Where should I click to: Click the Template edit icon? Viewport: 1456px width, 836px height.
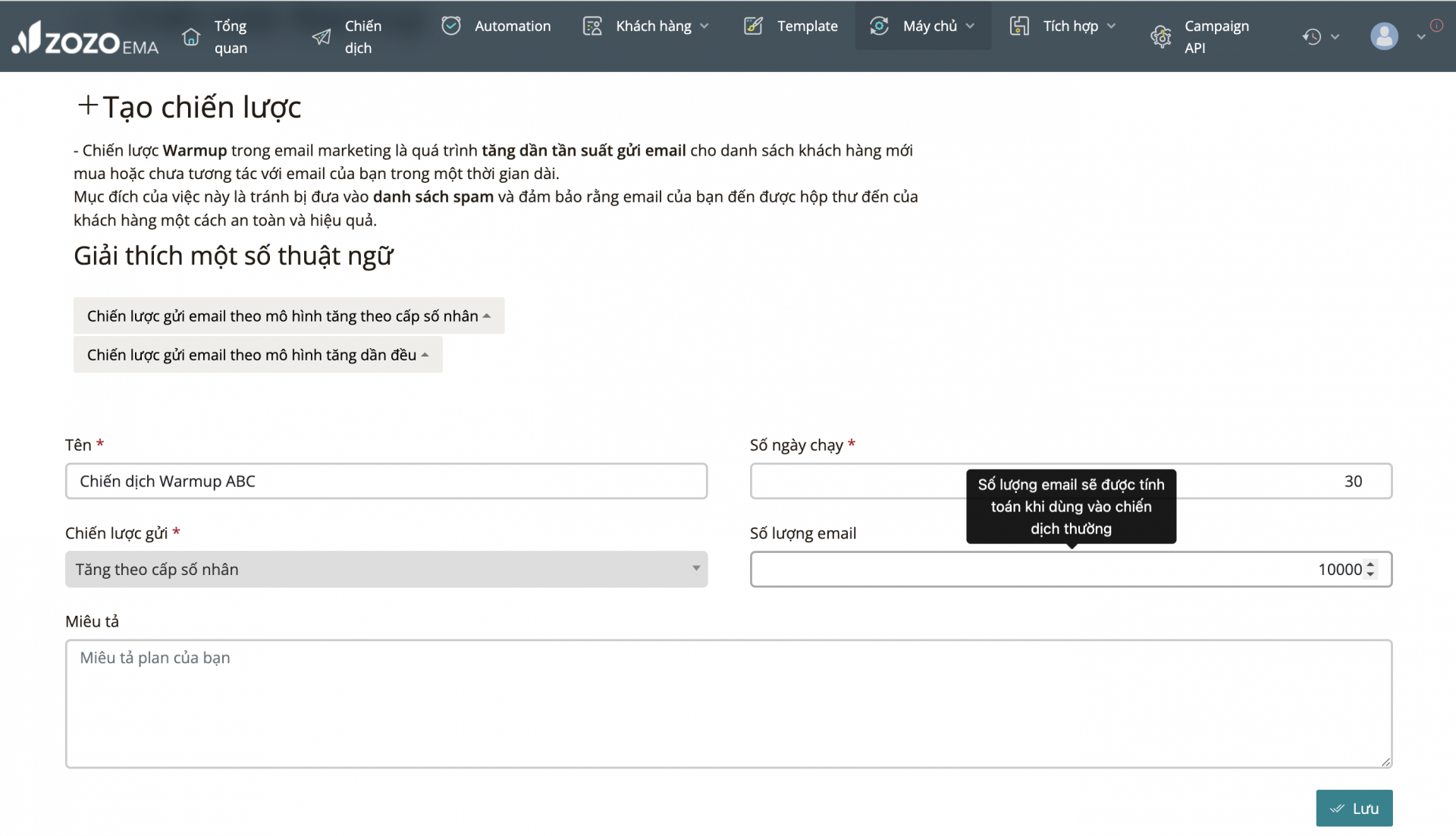[753, 26]
